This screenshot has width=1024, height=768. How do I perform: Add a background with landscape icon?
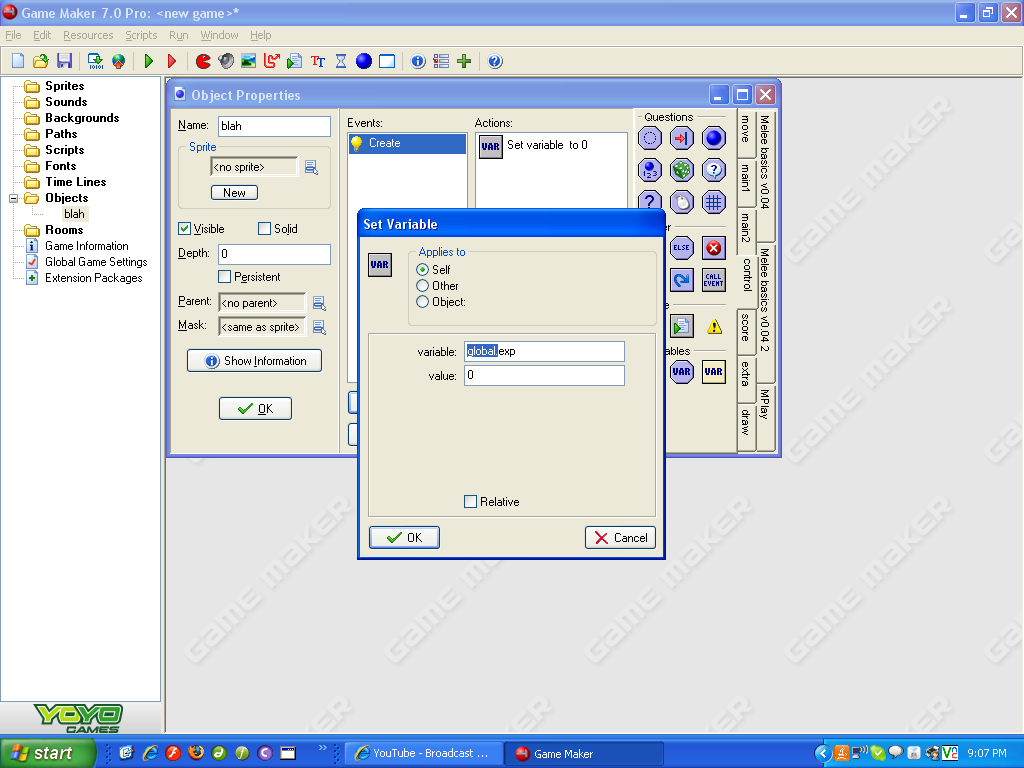point(249,61)
